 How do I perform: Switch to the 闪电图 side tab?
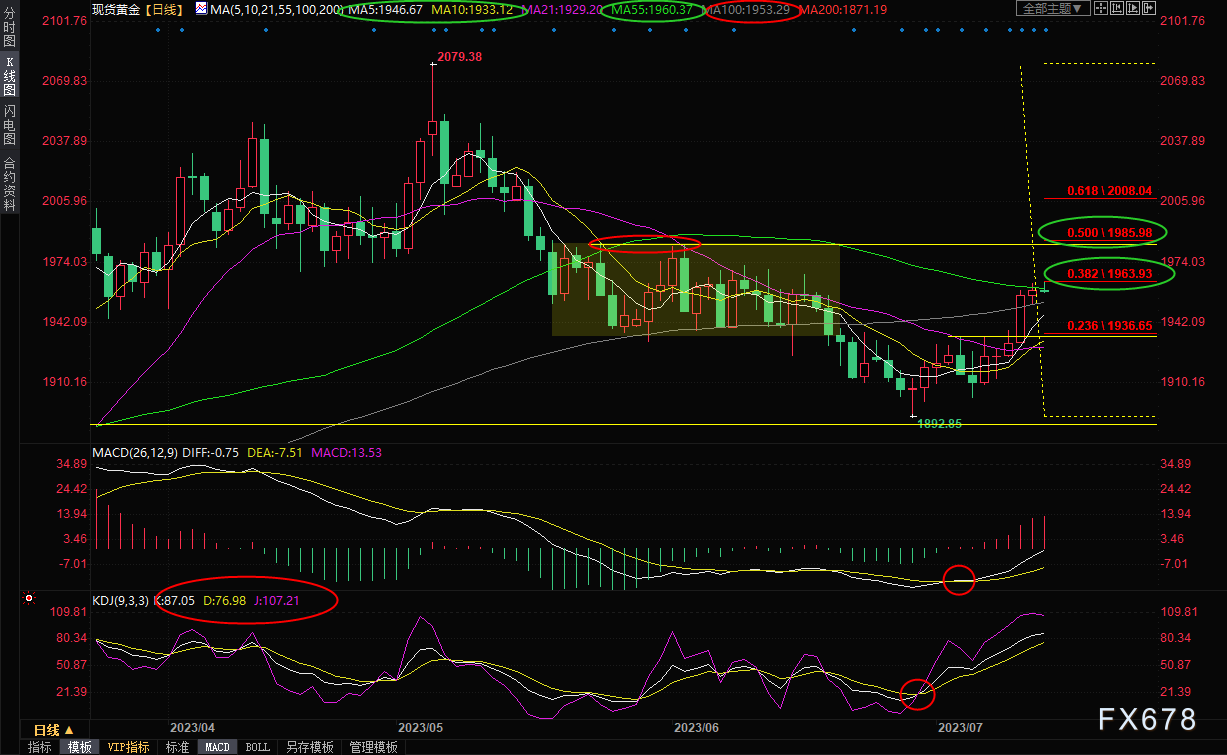(9, 126)
